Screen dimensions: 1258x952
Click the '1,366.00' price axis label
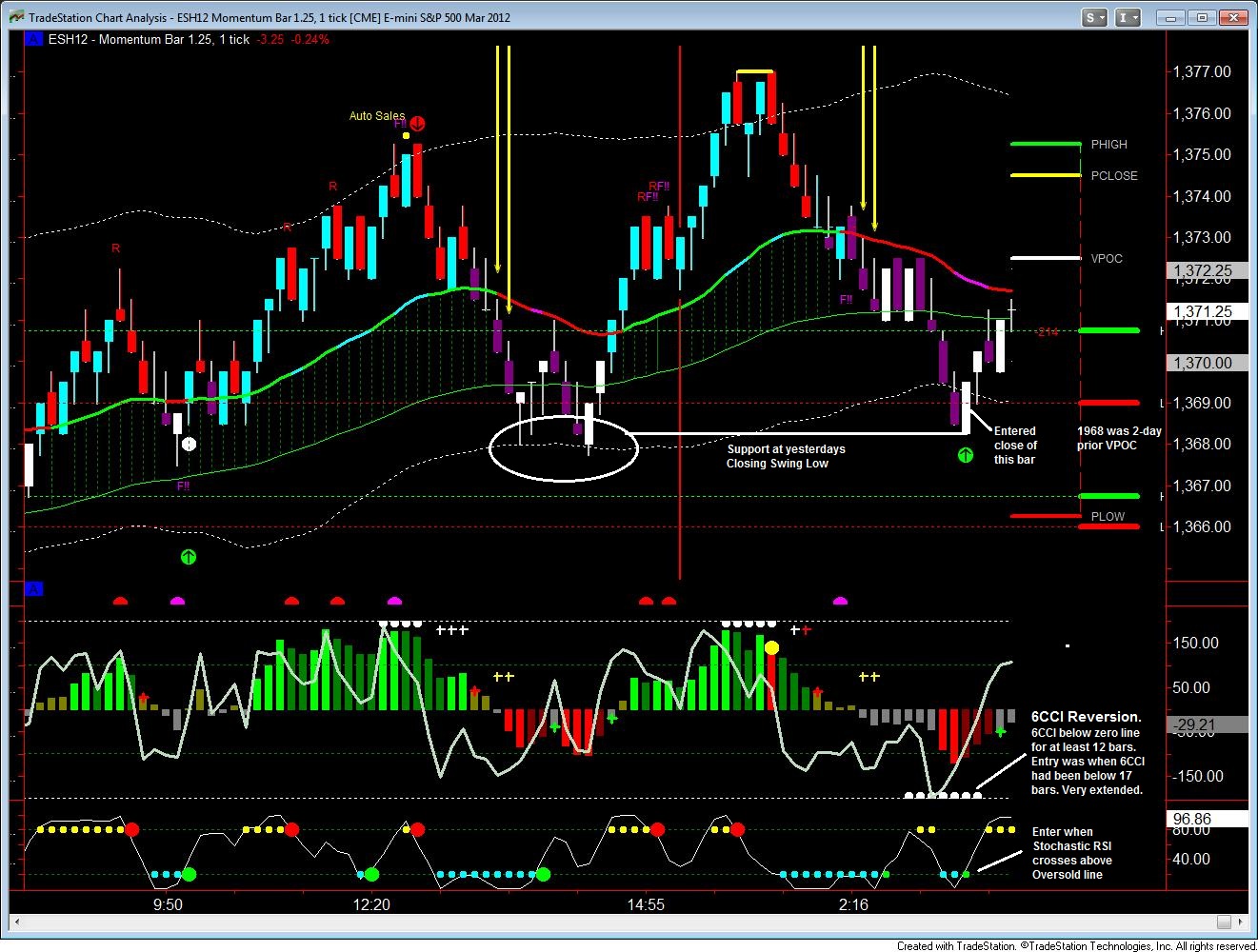[1201, 526]
